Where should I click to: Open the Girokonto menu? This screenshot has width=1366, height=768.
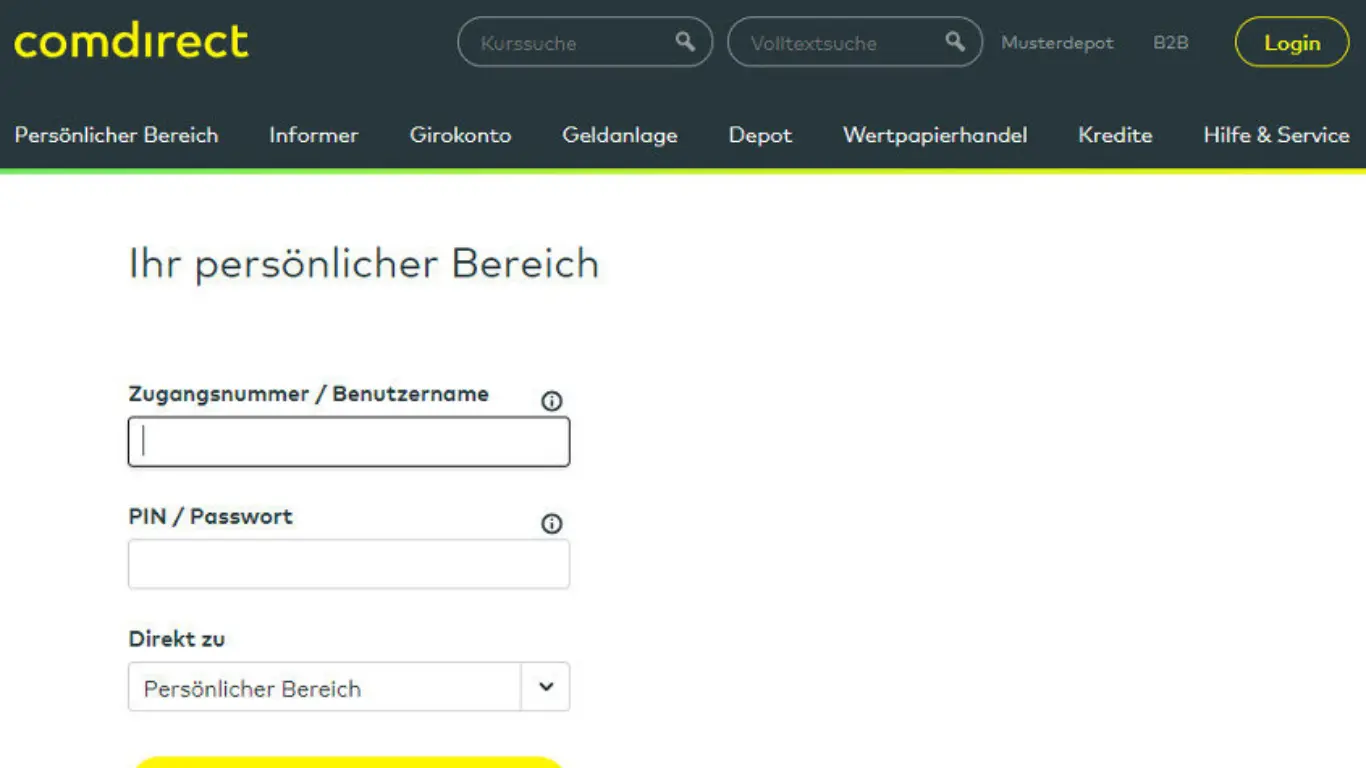(x=460, y=135)
